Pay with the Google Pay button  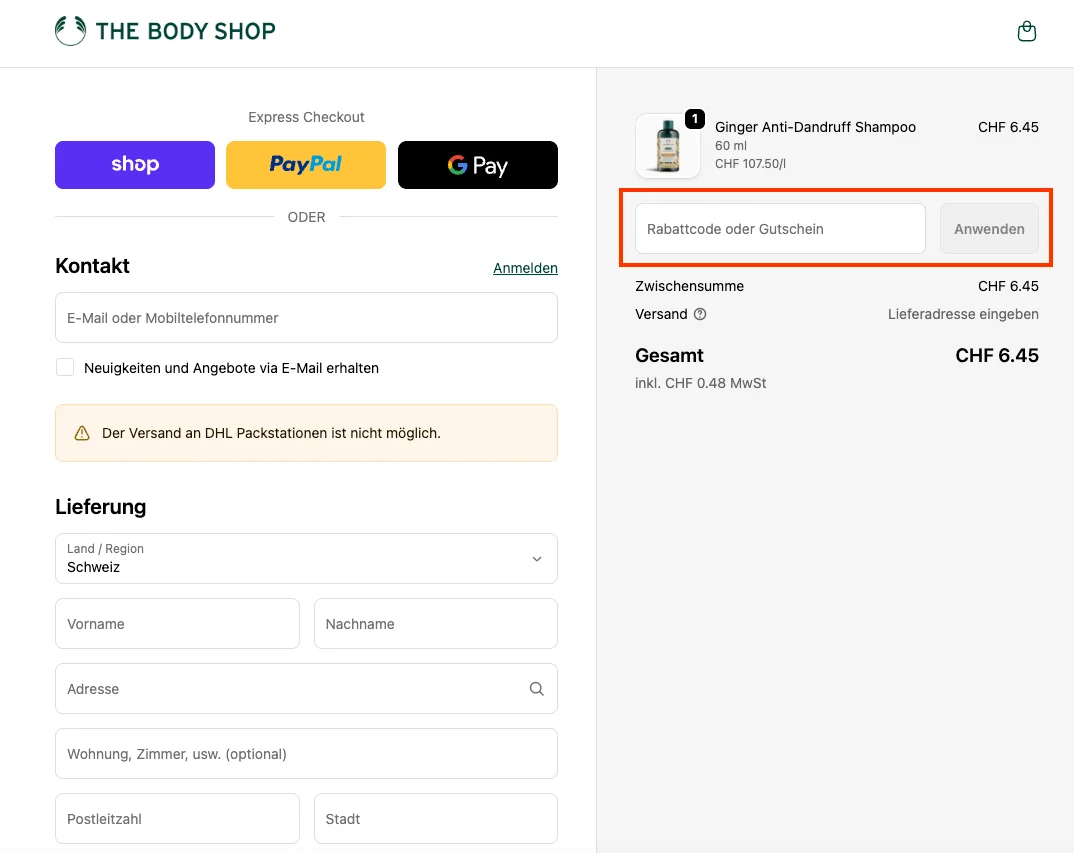[x=477, y=164]
